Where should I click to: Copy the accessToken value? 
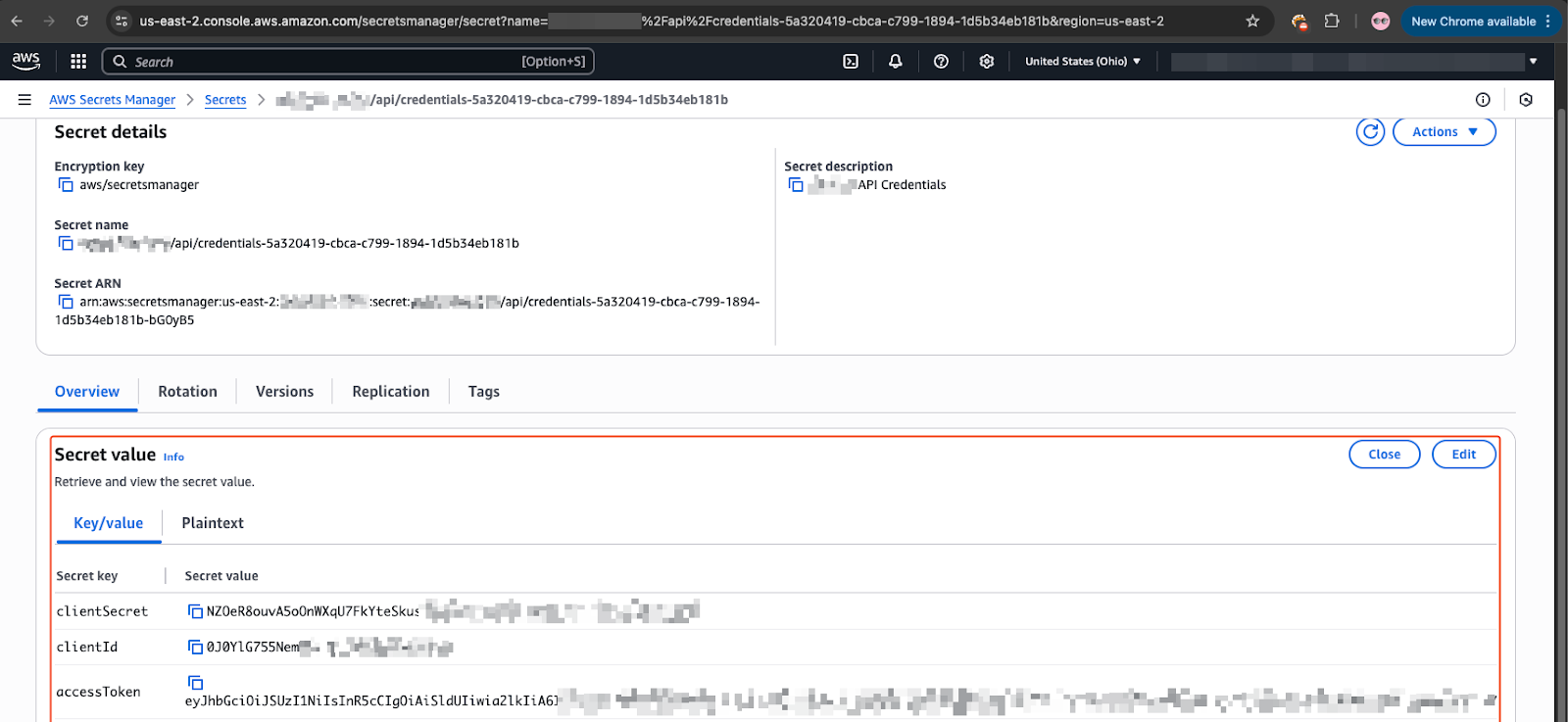[195, 682]
